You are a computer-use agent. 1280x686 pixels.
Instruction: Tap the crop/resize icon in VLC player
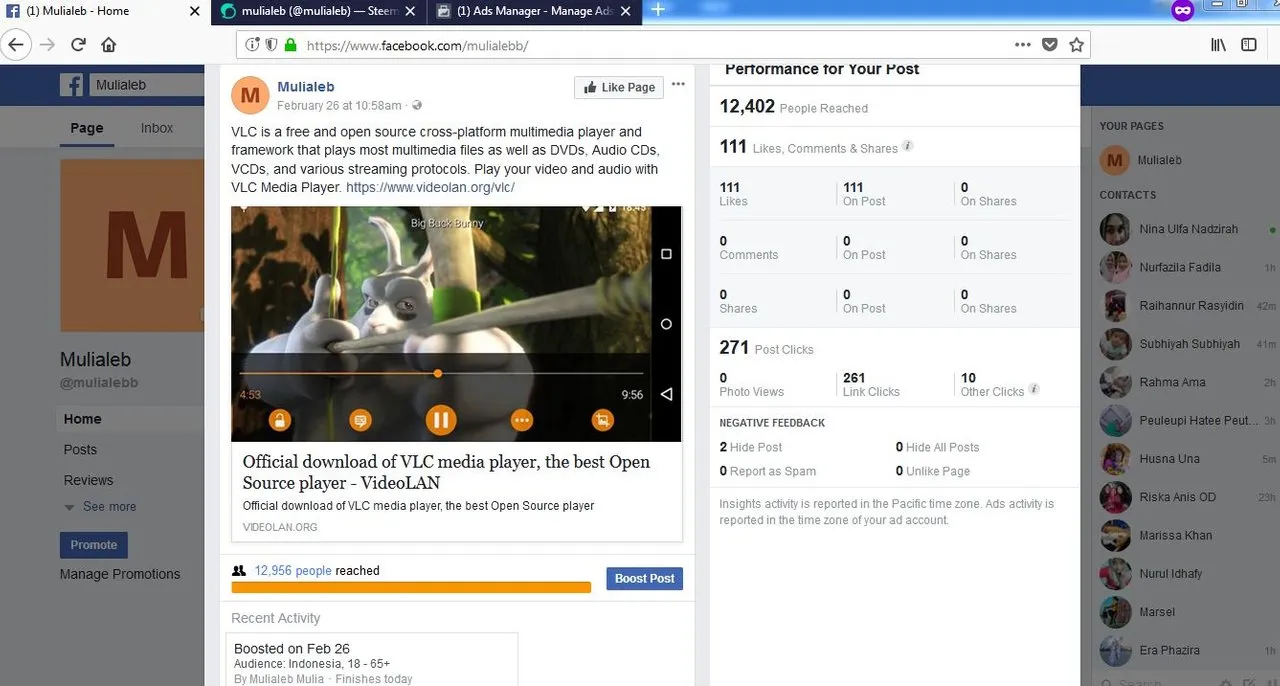click(602, 420)
